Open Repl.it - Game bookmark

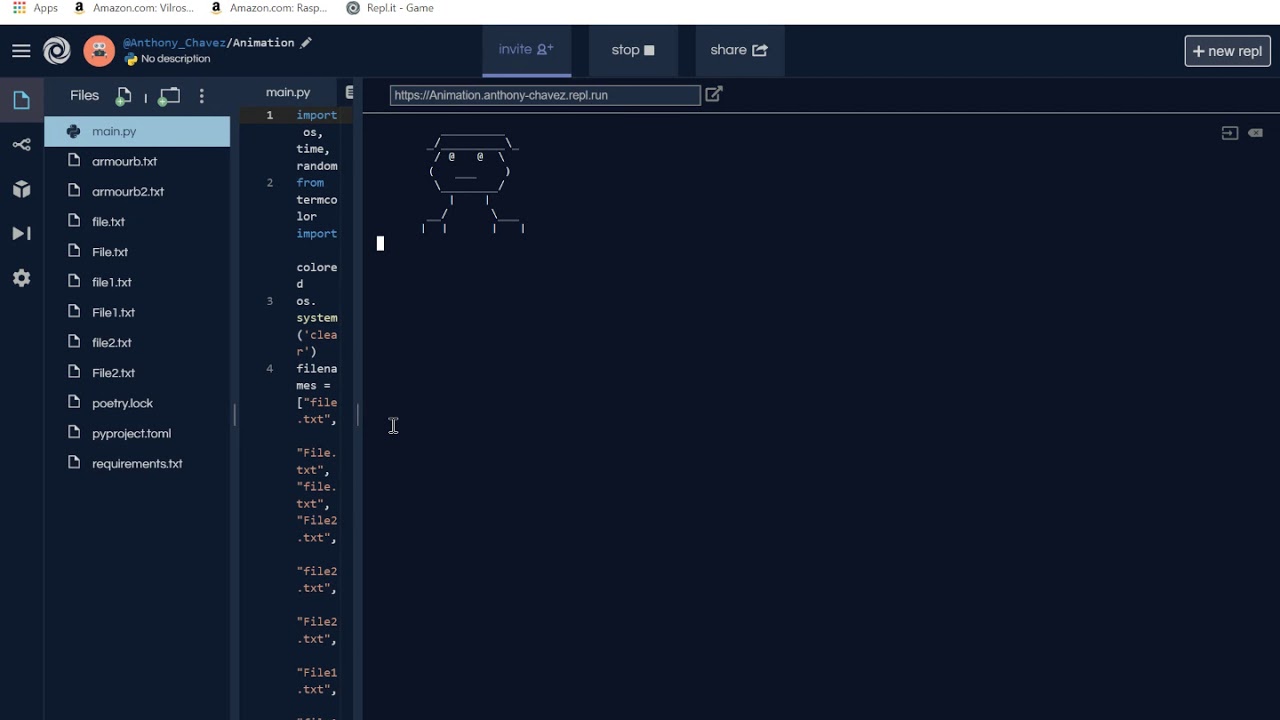pos(390,8)
